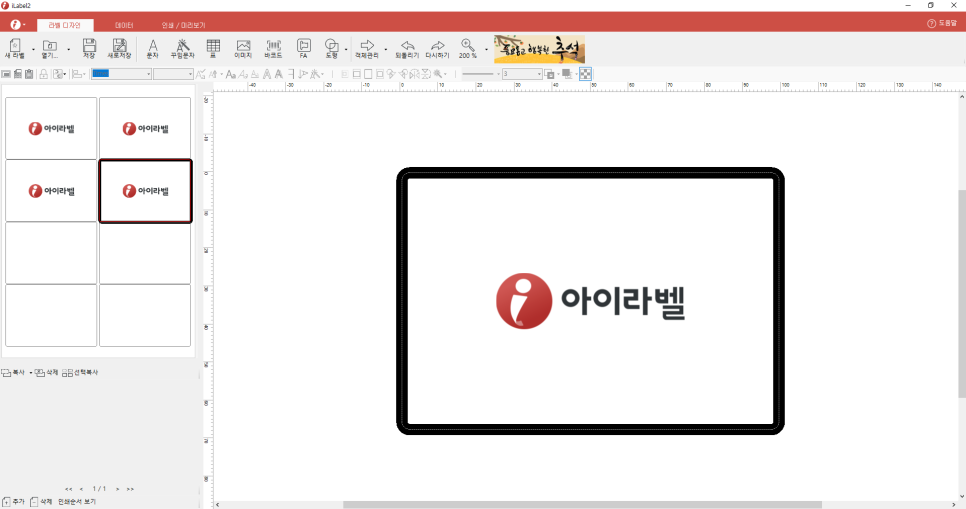
Task: Open the line width dropdown showing 3
Action: coord(522,74)
